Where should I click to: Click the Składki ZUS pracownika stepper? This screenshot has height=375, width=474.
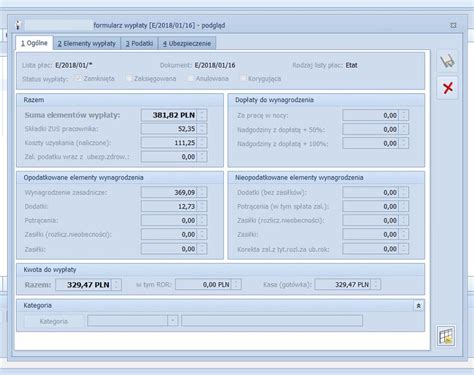pyautogui.click(x=202, y=129)
